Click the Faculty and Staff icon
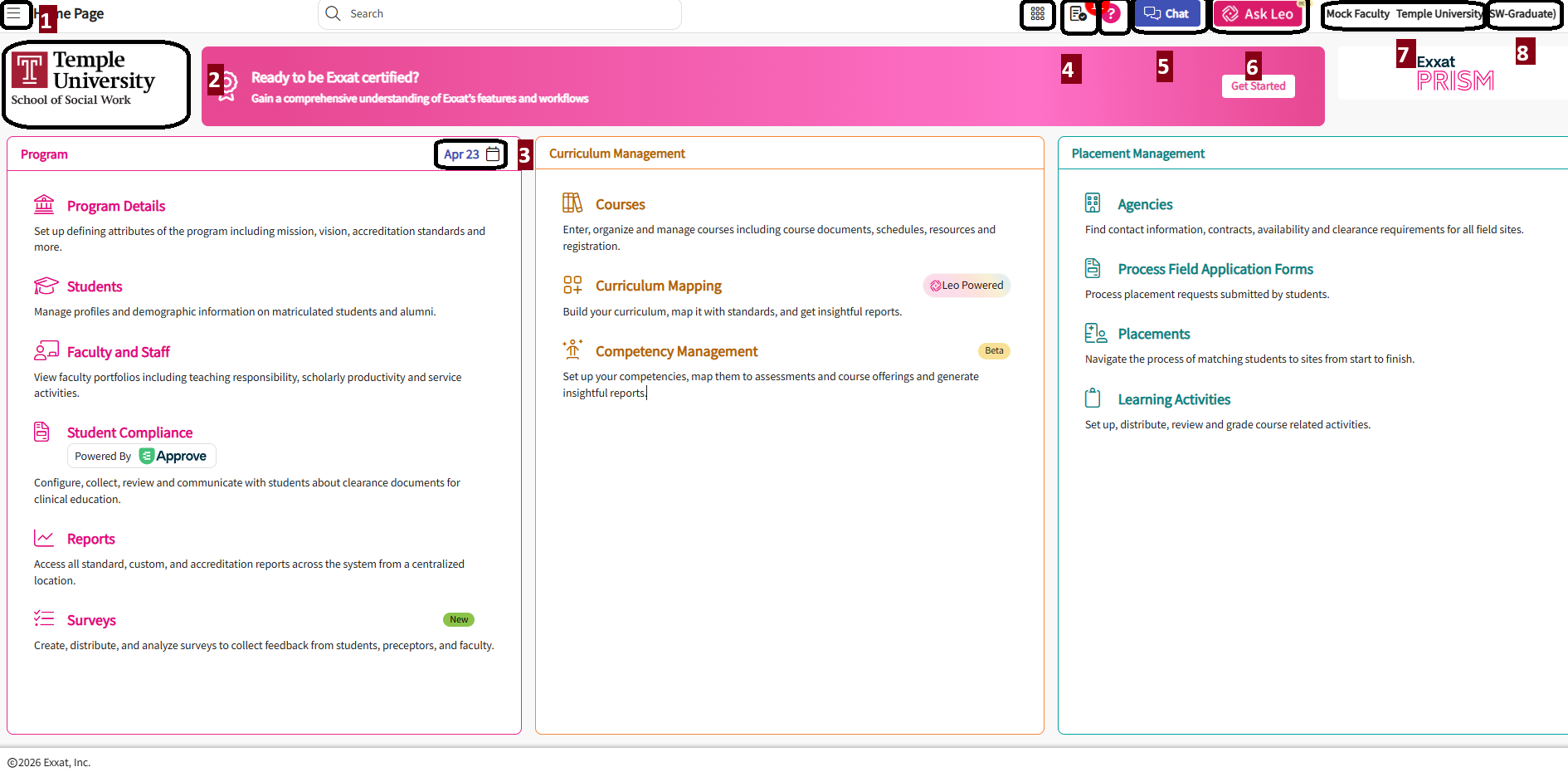The width and height of the screenshot is (1568, 772). [x=46, y=351]
